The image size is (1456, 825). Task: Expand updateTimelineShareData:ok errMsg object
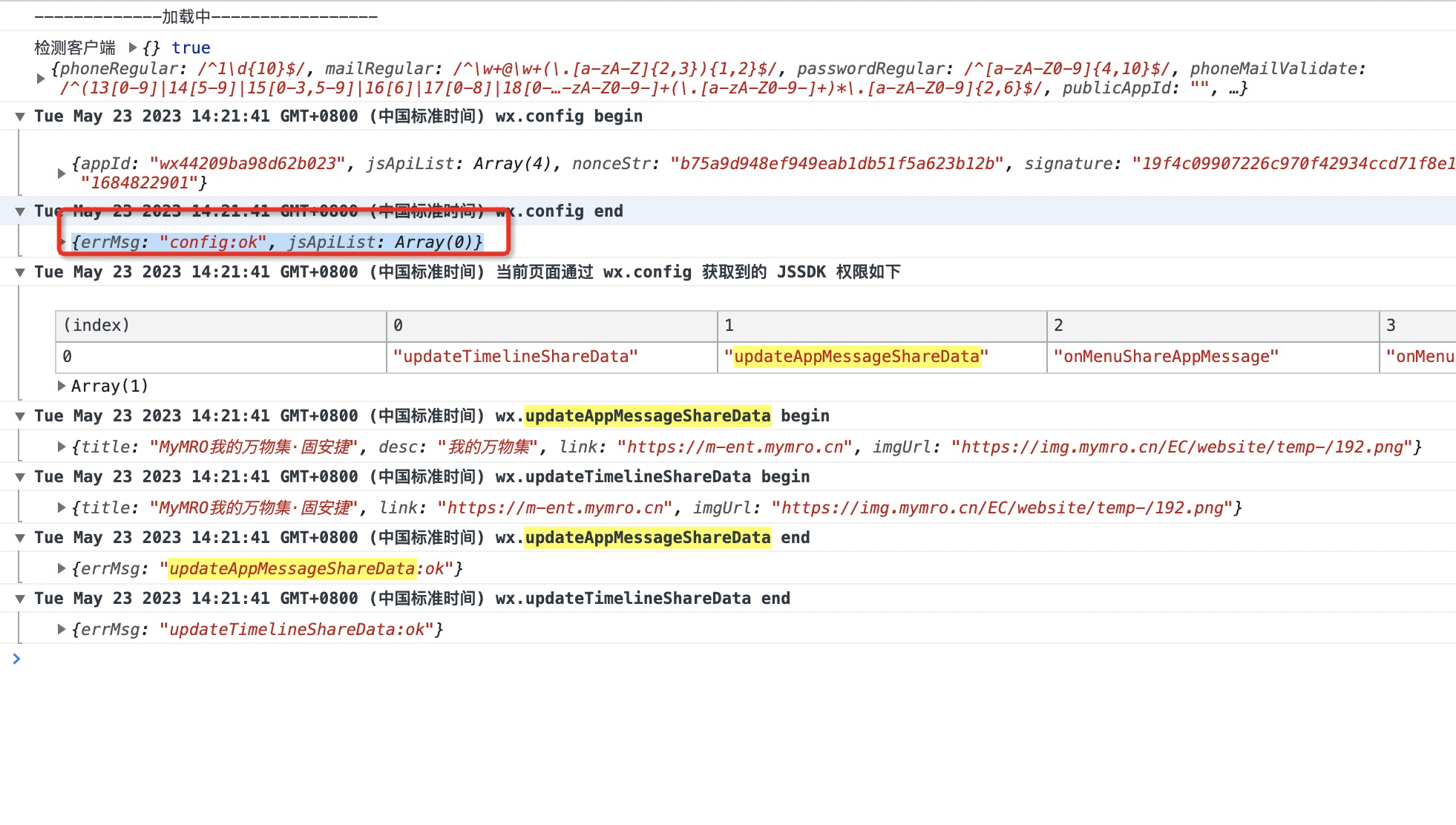(62, 629)
